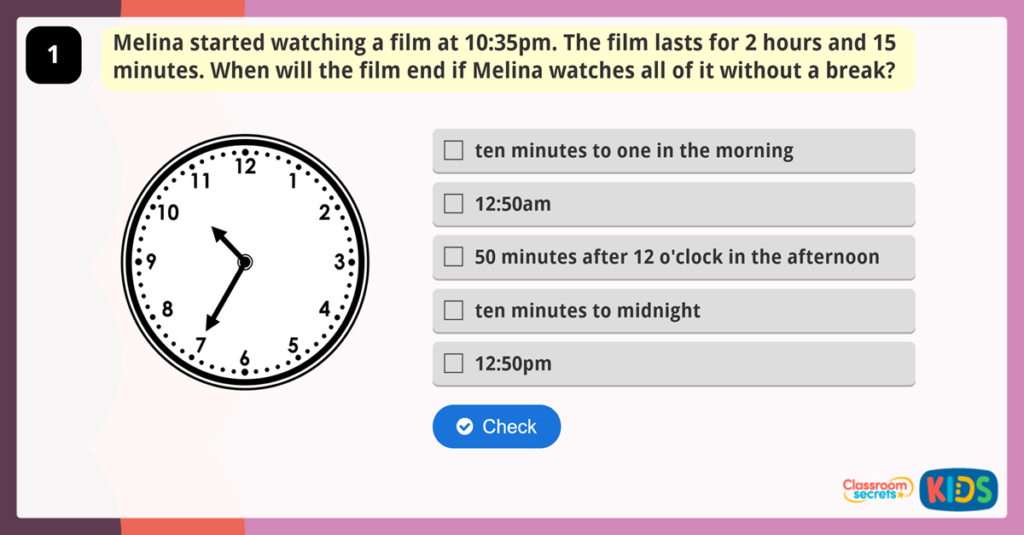Viewport: 1024px width, 535px height.
Task: Click the number 9 on the clock
Action: click(x=151, y=262)
